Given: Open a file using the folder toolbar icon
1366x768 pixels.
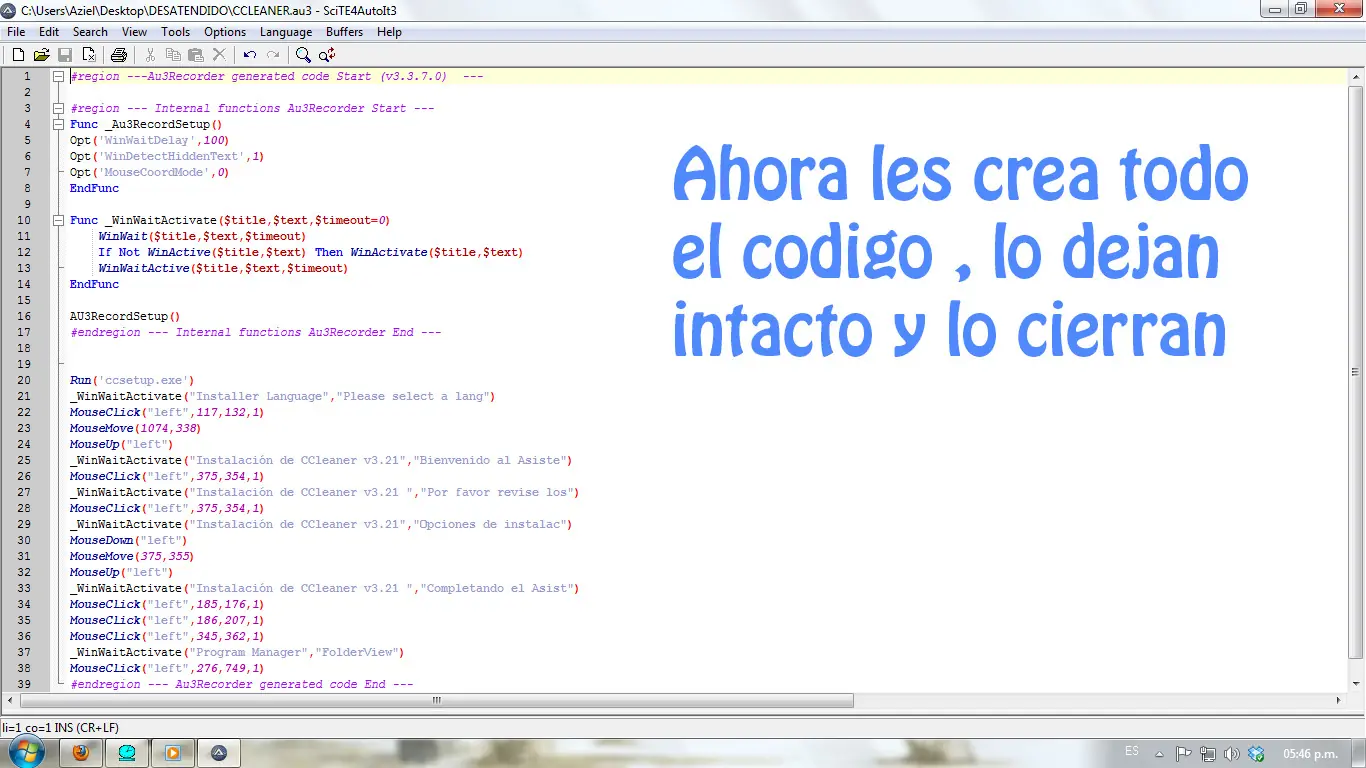Looking at the screenshot, I should tap(41, 55).
